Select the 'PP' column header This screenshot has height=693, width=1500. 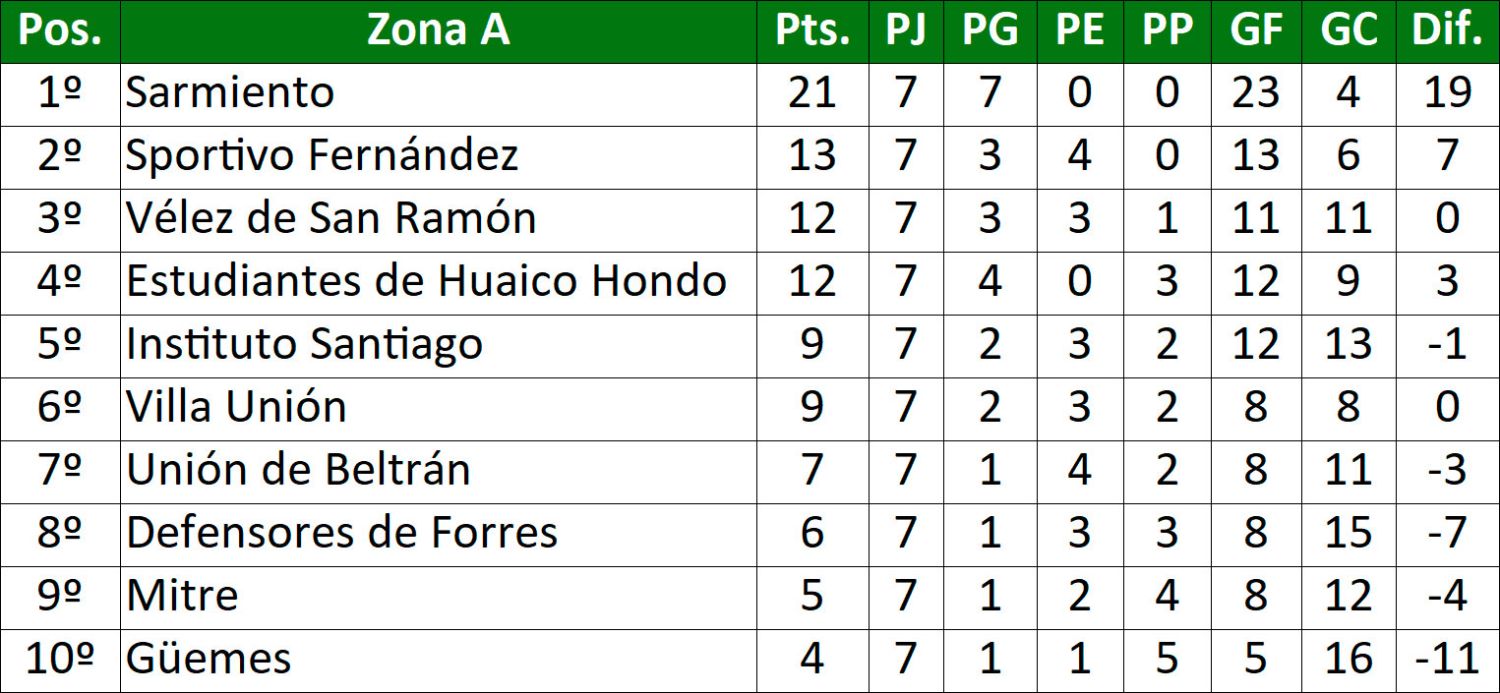click(1167, 31)
